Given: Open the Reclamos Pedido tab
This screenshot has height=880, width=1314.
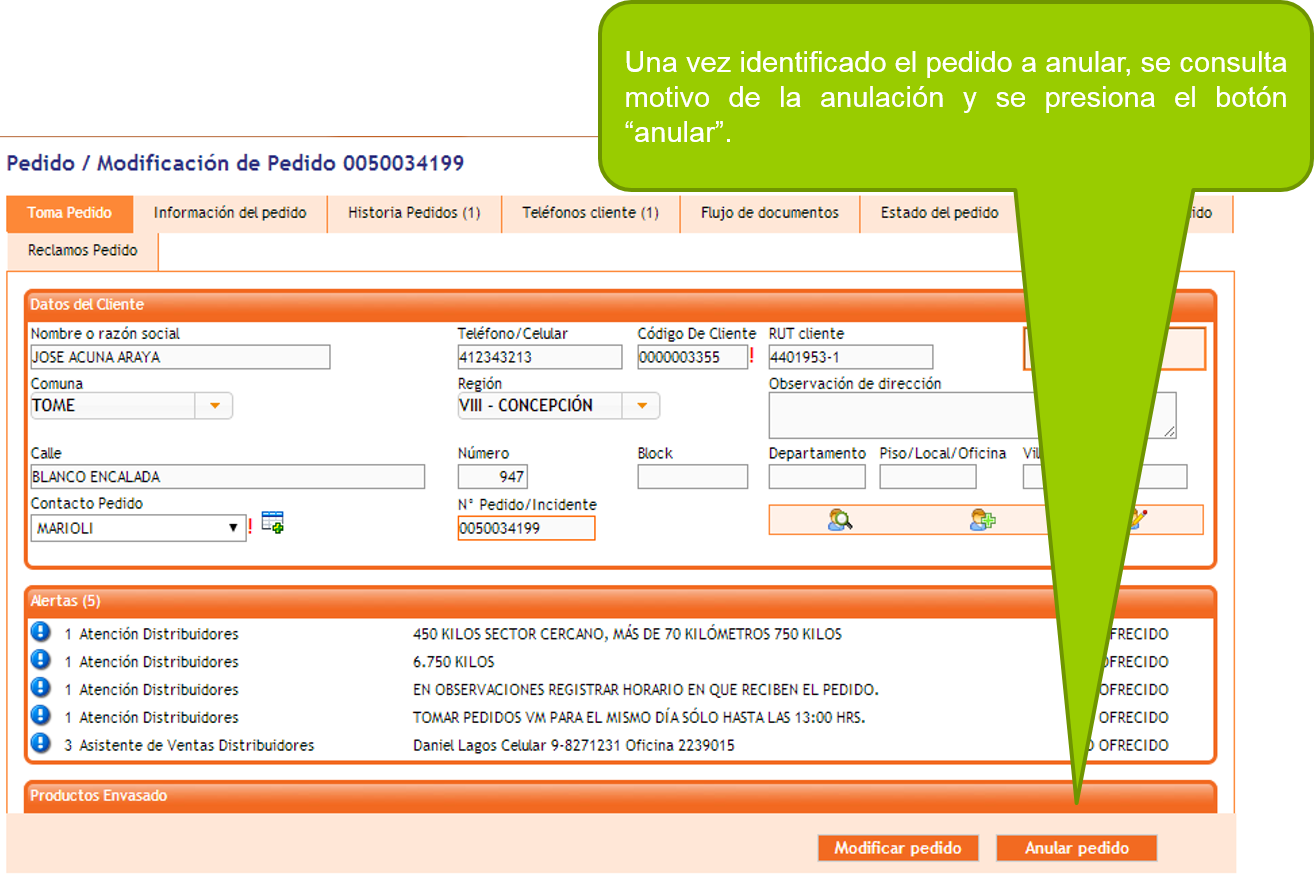Looking at the screenshot, I should coord(83,250).
